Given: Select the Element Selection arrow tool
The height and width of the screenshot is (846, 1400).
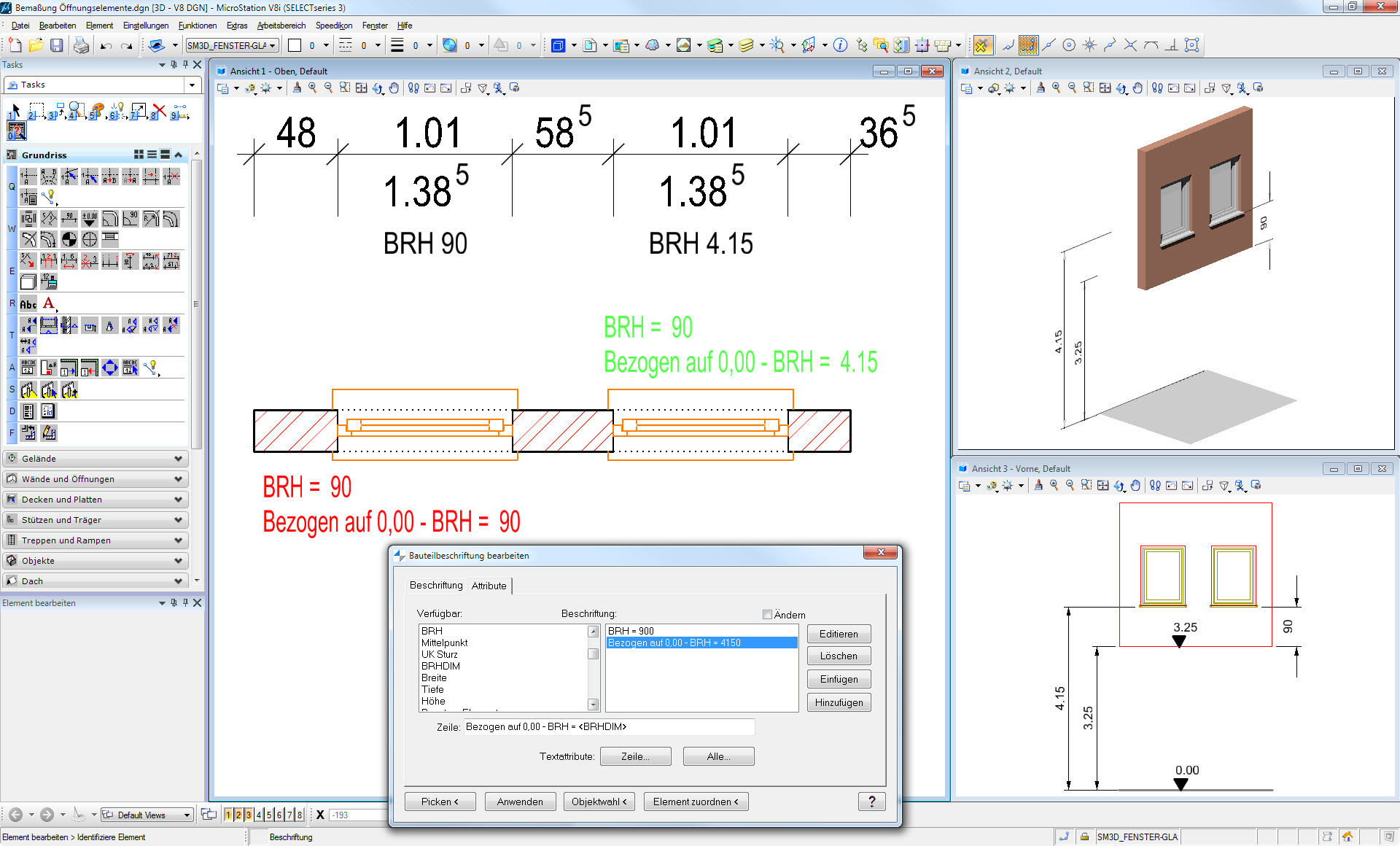Looking at the screenshot, I should click(14, 112).
